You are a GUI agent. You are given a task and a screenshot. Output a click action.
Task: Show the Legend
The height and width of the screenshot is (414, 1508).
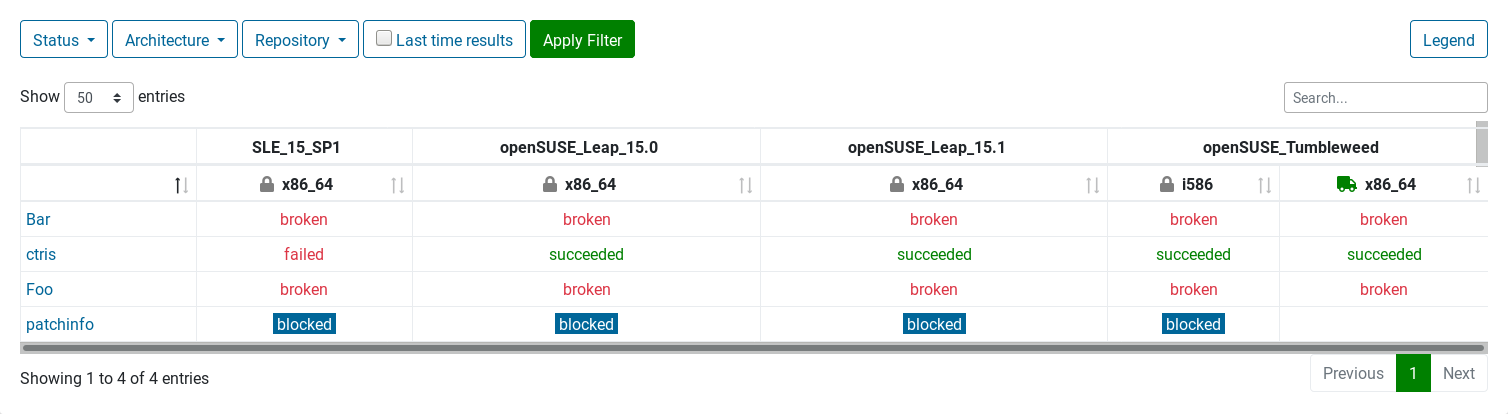click(1448, 40)
